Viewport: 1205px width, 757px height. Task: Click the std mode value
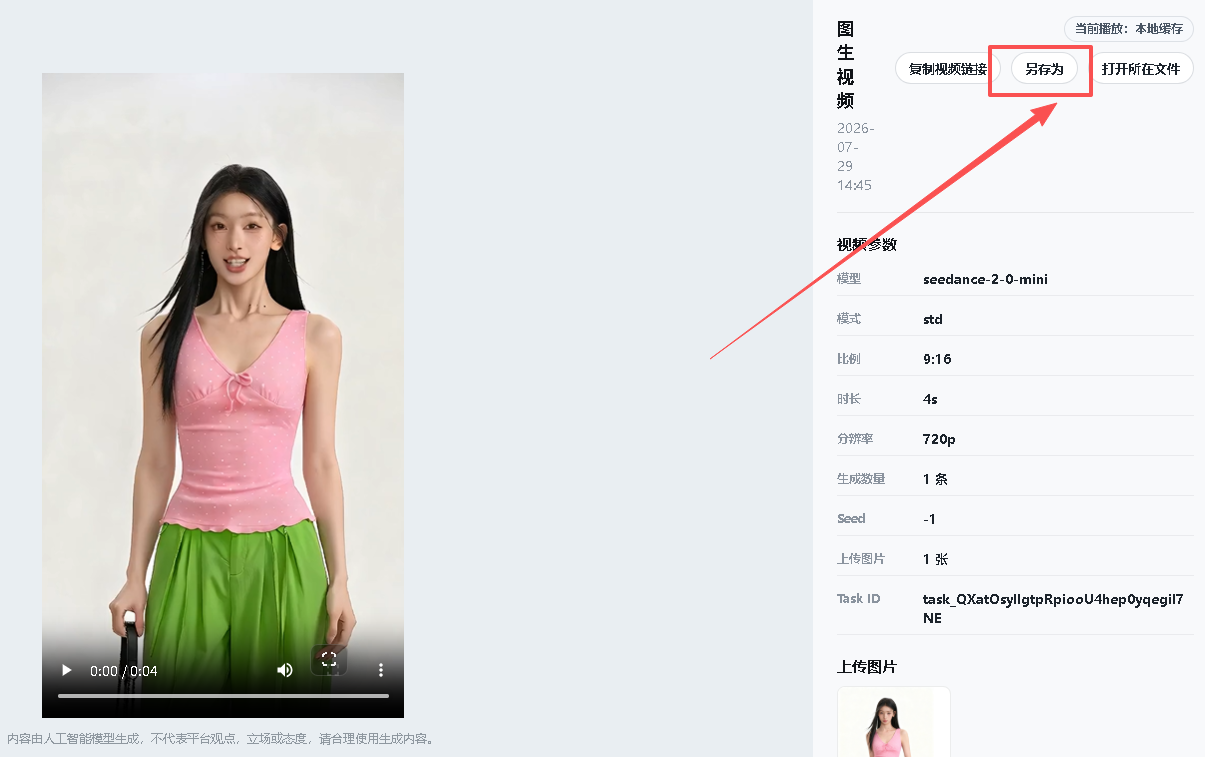pos(933,319)
